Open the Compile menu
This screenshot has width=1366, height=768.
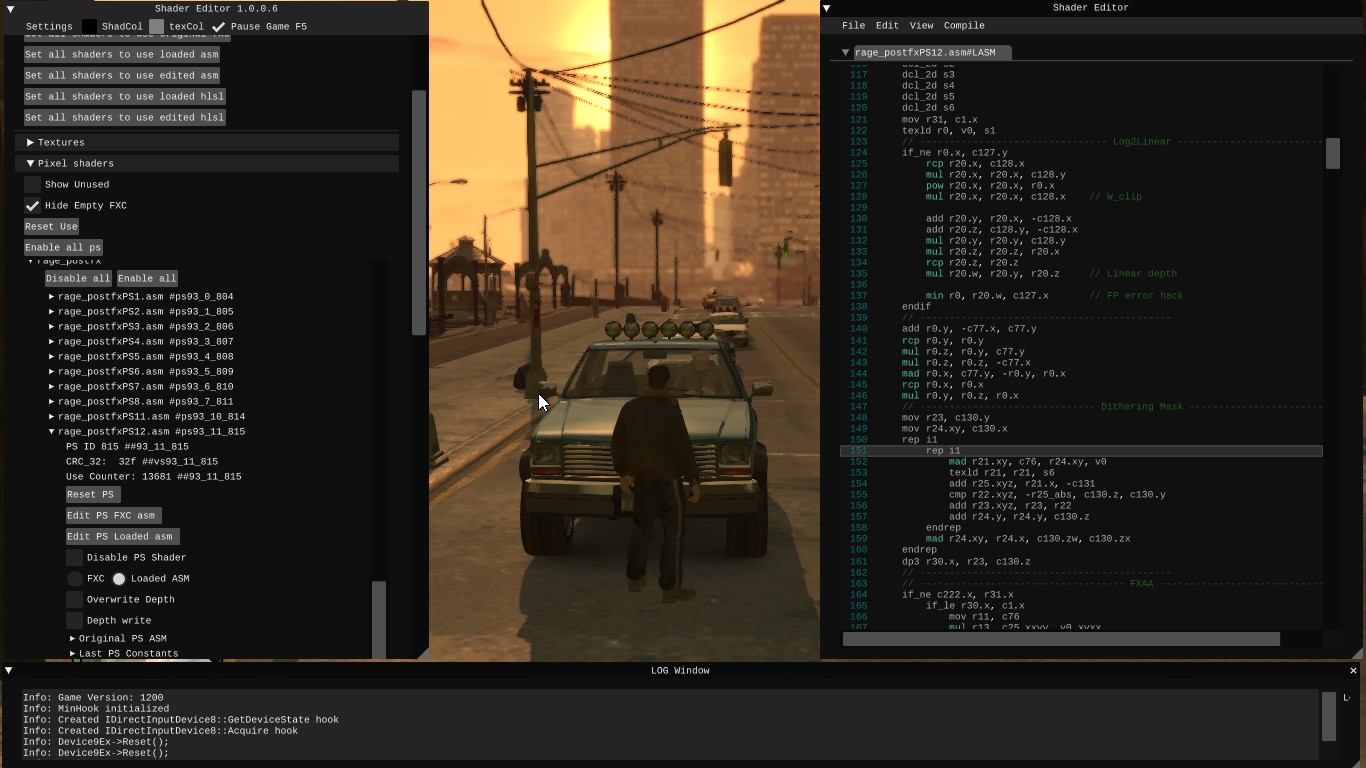[x=964, y=25]
